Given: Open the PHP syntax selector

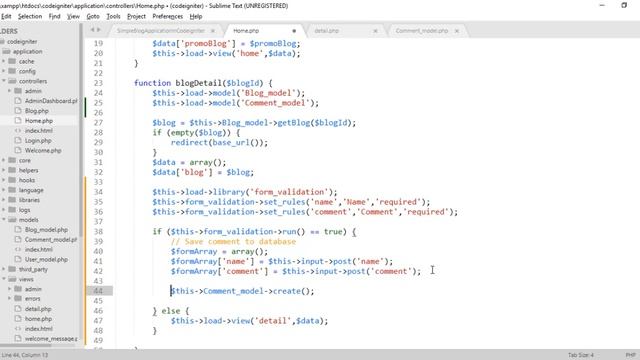Looking at the screenshot, I should pos(631,355).
